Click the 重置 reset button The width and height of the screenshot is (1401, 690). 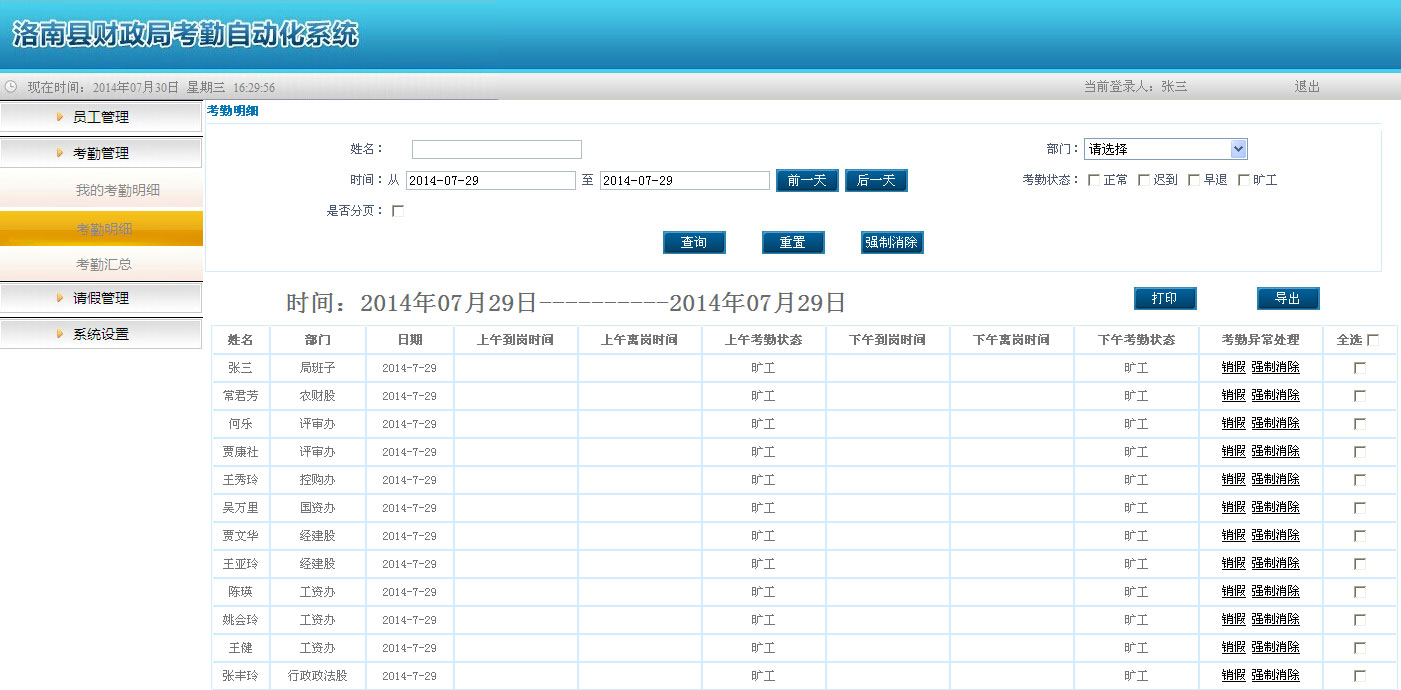tap(793, 243)
